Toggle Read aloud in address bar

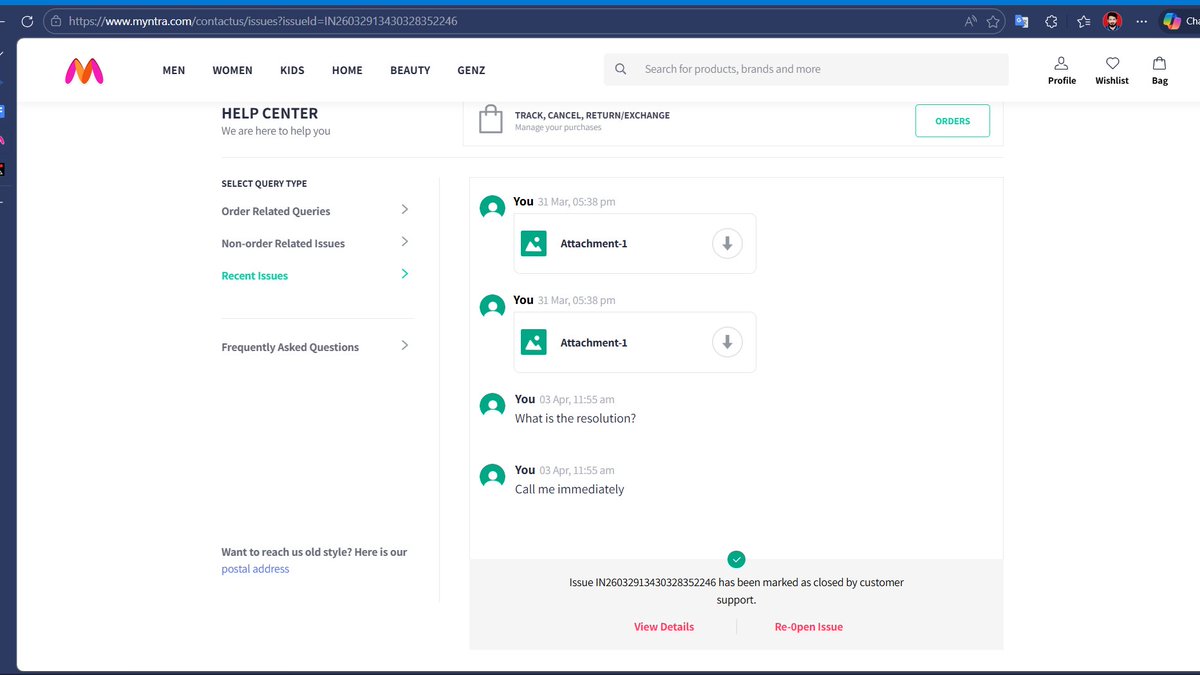tap(970, 20)
